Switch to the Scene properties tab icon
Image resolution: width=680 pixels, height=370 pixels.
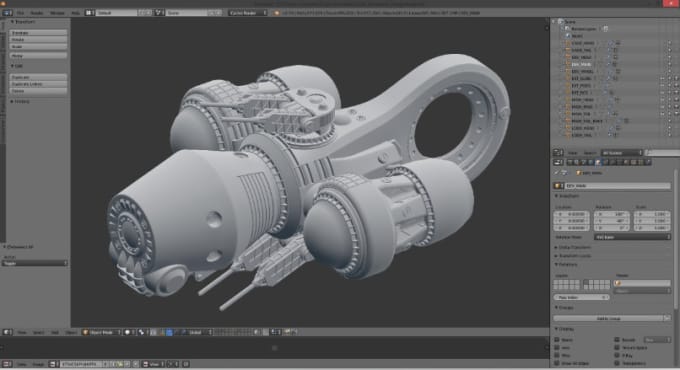point(584,162)
